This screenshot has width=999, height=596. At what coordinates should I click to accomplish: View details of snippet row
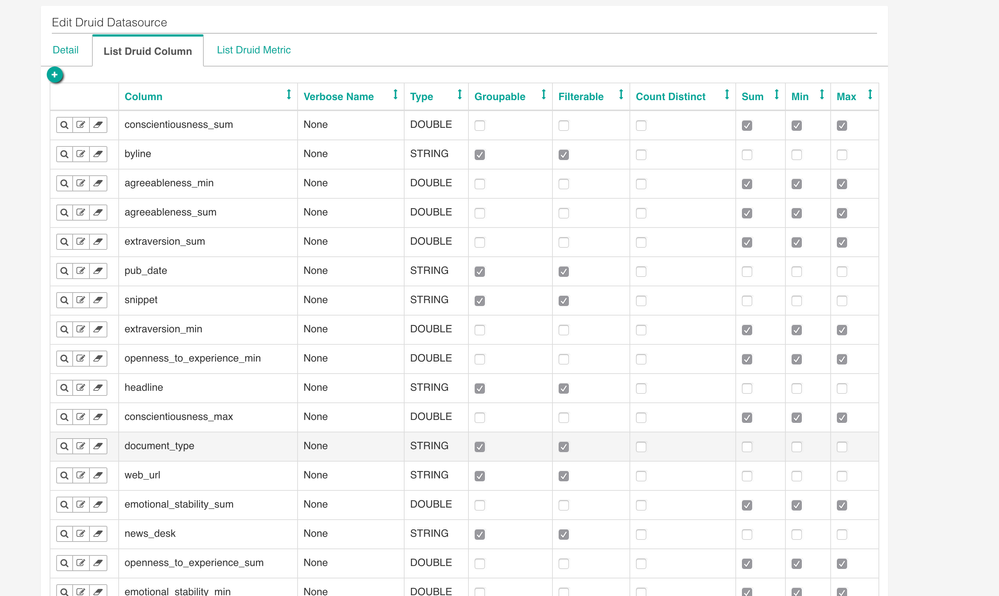click(64, 300)
